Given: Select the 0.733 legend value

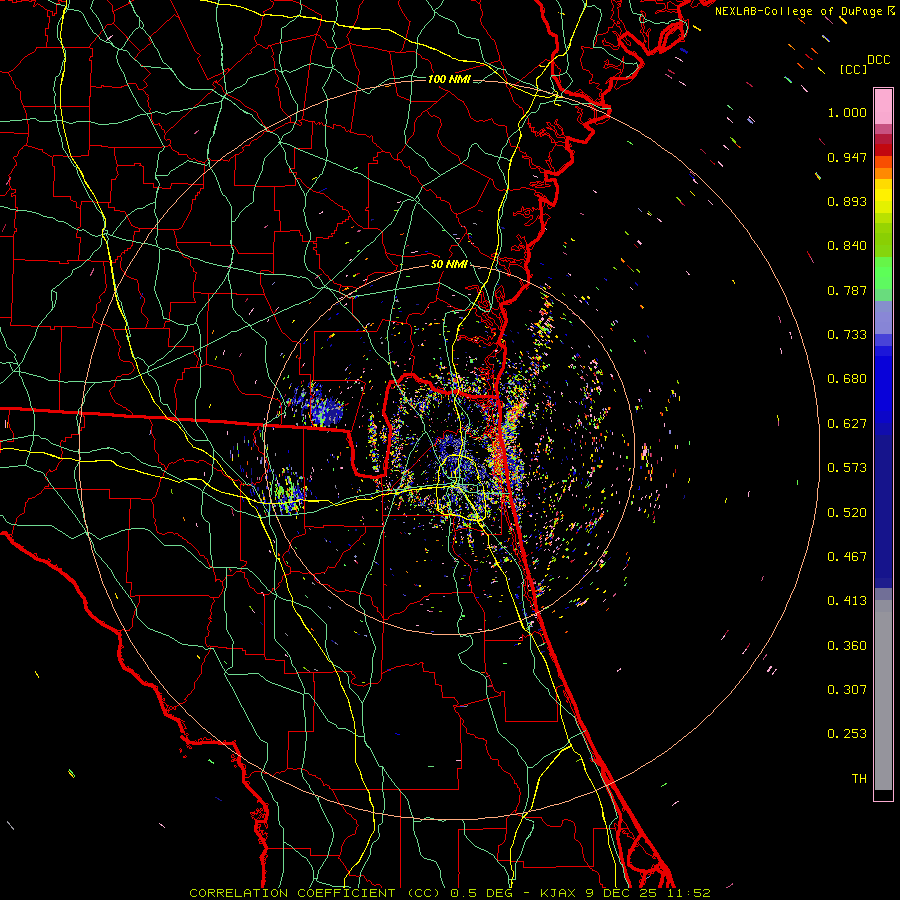Looking at the screenshot, I should pos(847,335).
